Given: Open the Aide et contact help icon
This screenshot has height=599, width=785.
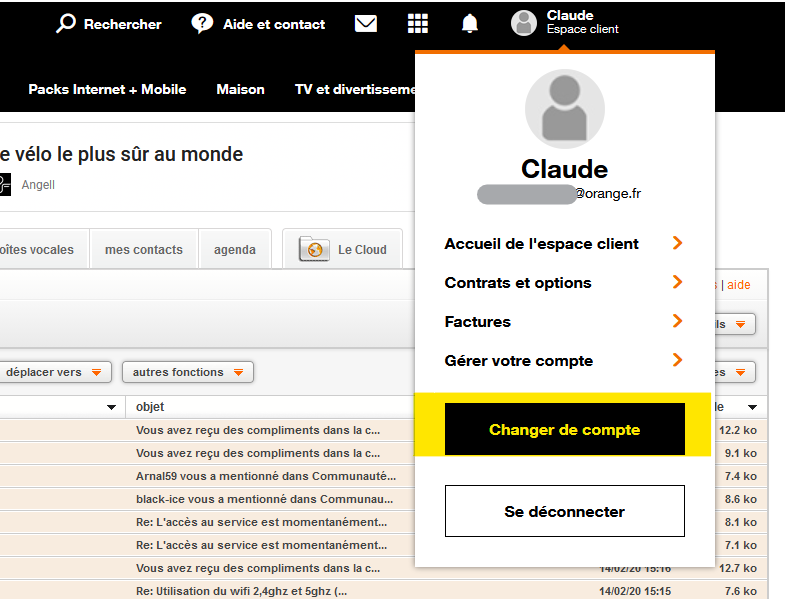Looking at the screenshot, I should 202,24.
